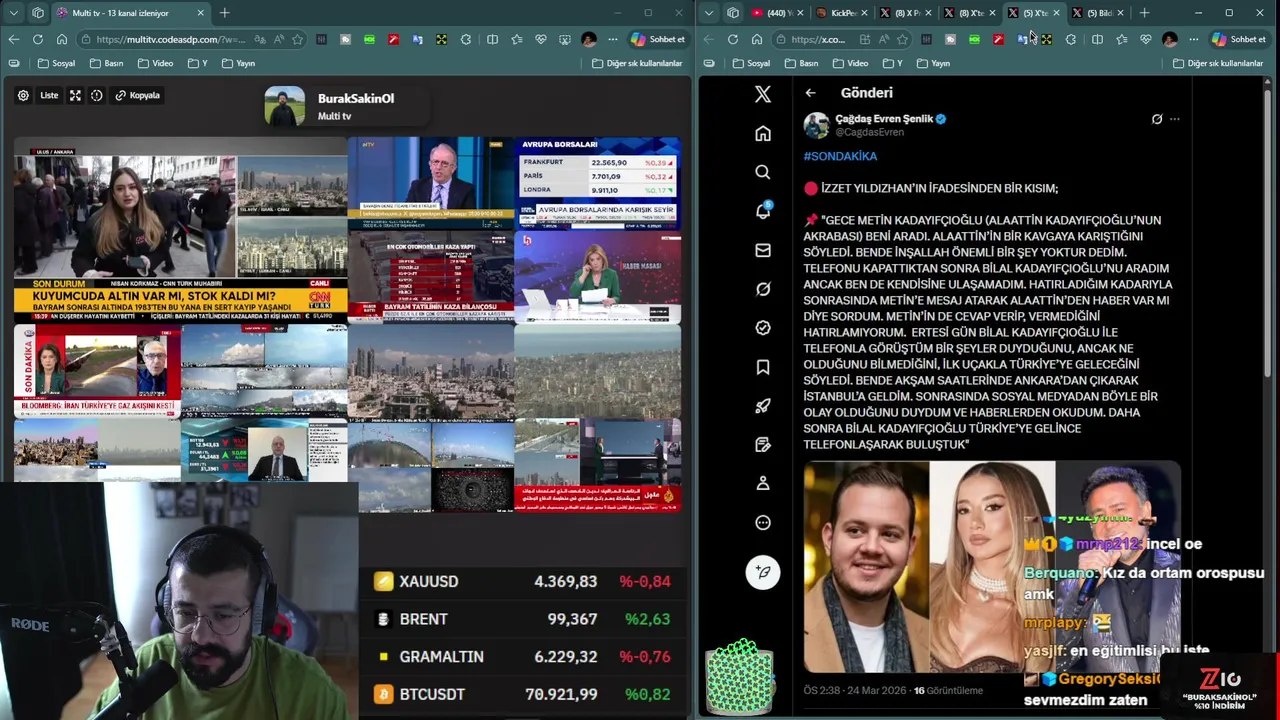Viewport: 1280px width, 720px height.
Task: Click Grok icon on the post header
Action: click(x=1157, y=119)
